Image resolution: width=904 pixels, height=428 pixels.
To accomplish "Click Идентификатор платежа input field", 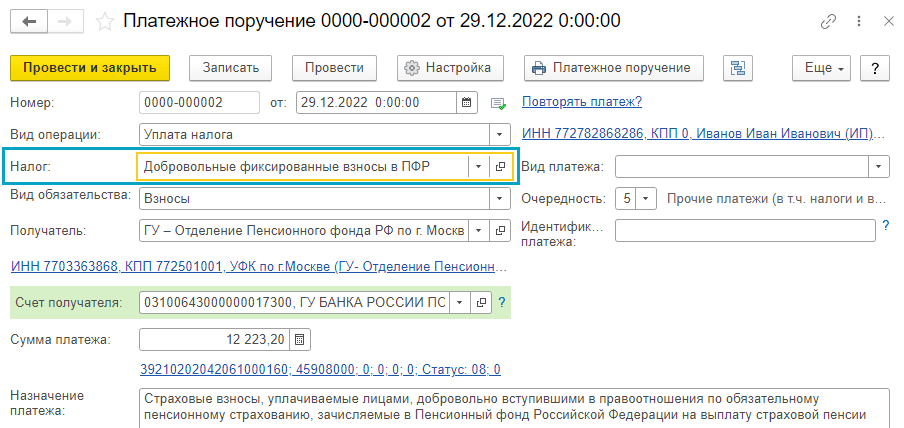I will (745, 231).
